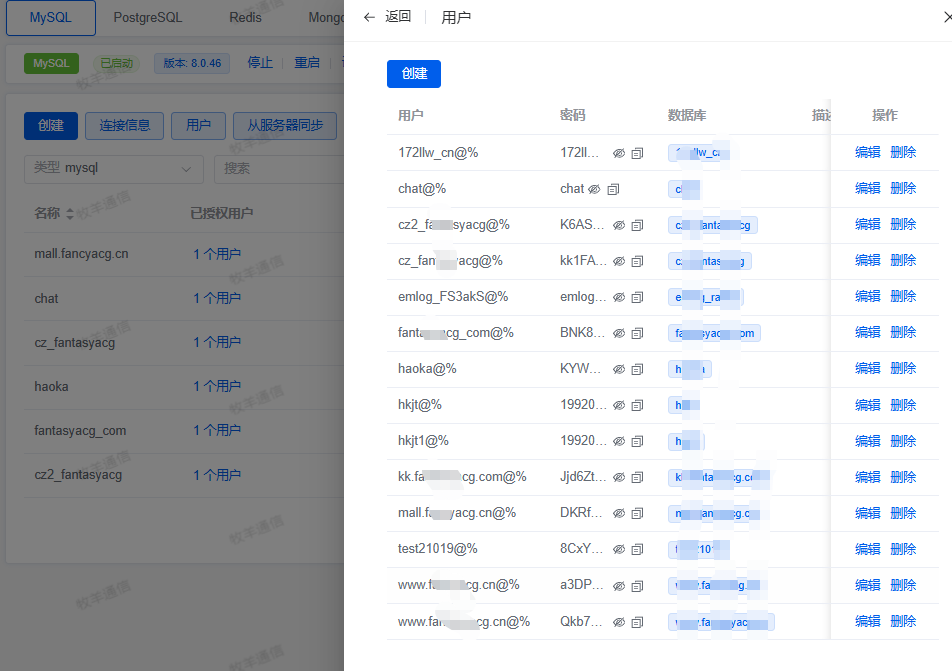
Task: Edit the chat@% user entry
Action: (867, 189)
